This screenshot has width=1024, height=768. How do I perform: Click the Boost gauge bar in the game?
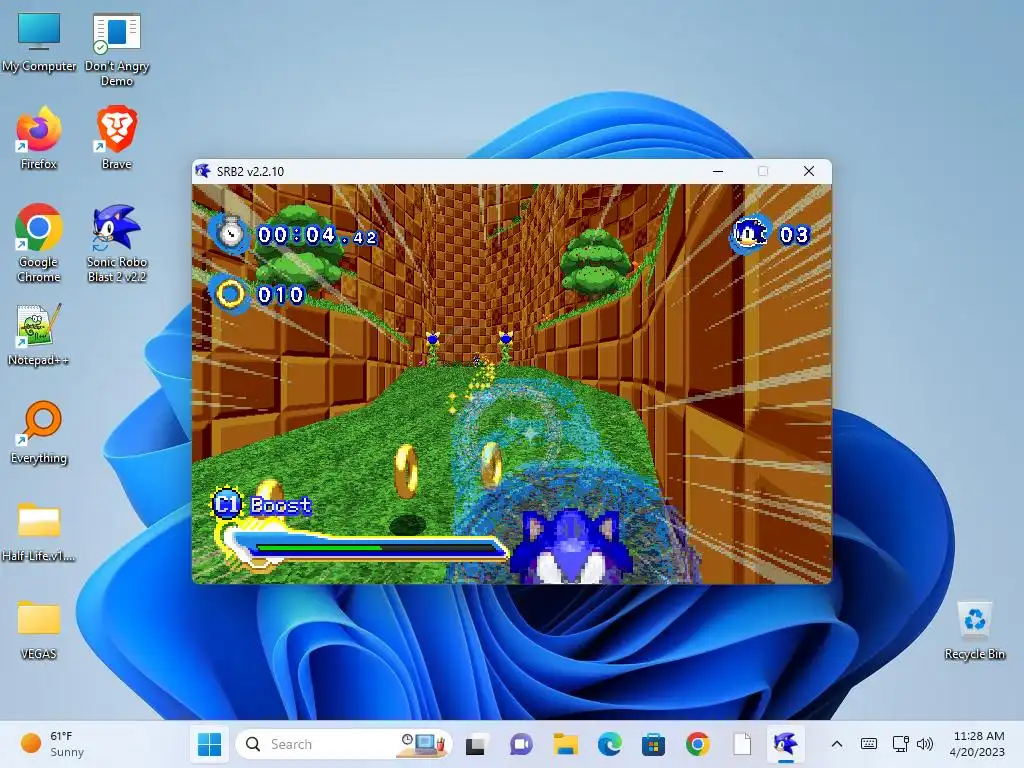363,548
